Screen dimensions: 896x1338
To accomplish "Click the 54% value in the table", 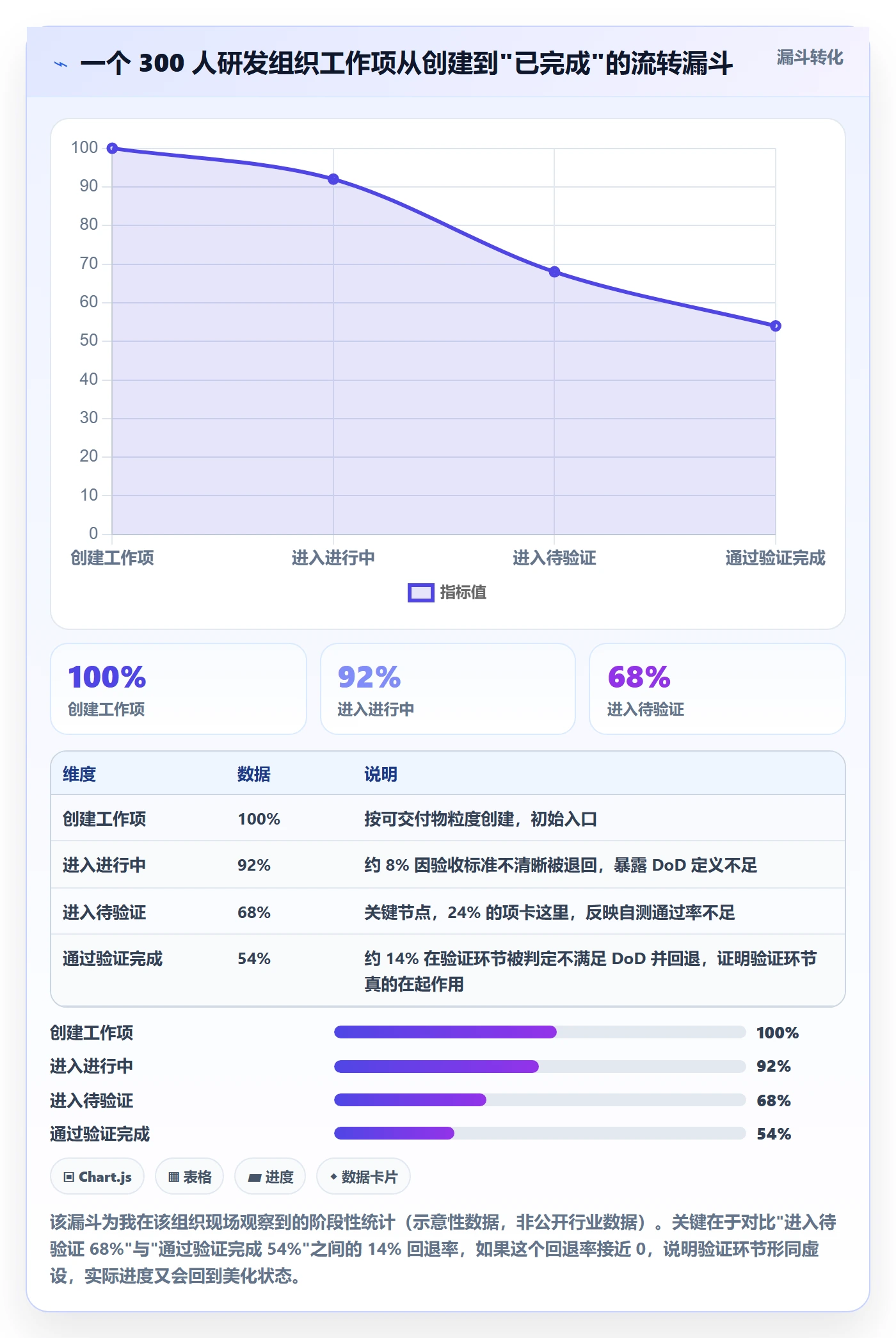I will (x=254, y=958).
